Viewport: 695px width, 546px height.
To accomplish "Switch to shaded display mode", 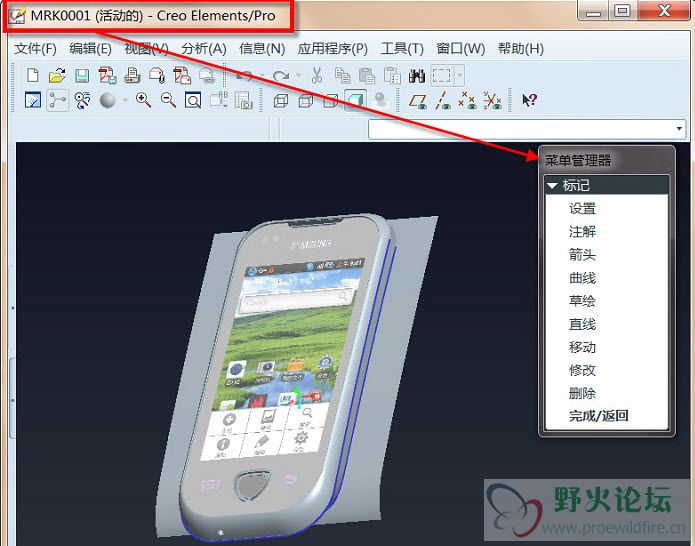I will 355,100.
